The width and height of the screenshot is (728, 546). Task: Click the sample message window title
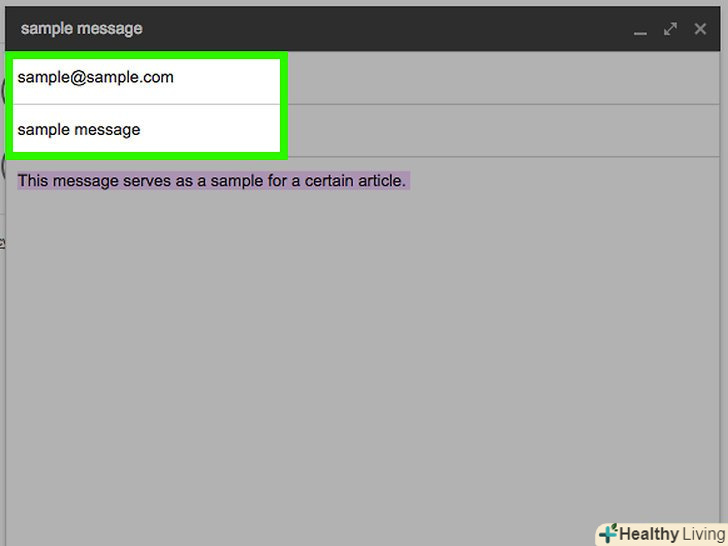[x=82, y=29]
